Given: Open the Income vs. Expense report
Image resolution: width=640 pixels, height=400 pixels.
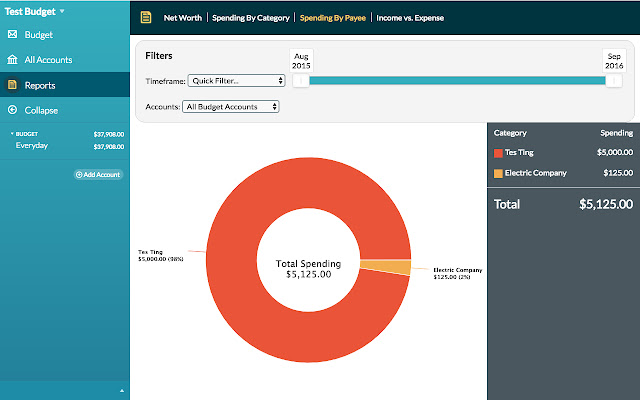Looking at the screenshot, I should (410, 18).
